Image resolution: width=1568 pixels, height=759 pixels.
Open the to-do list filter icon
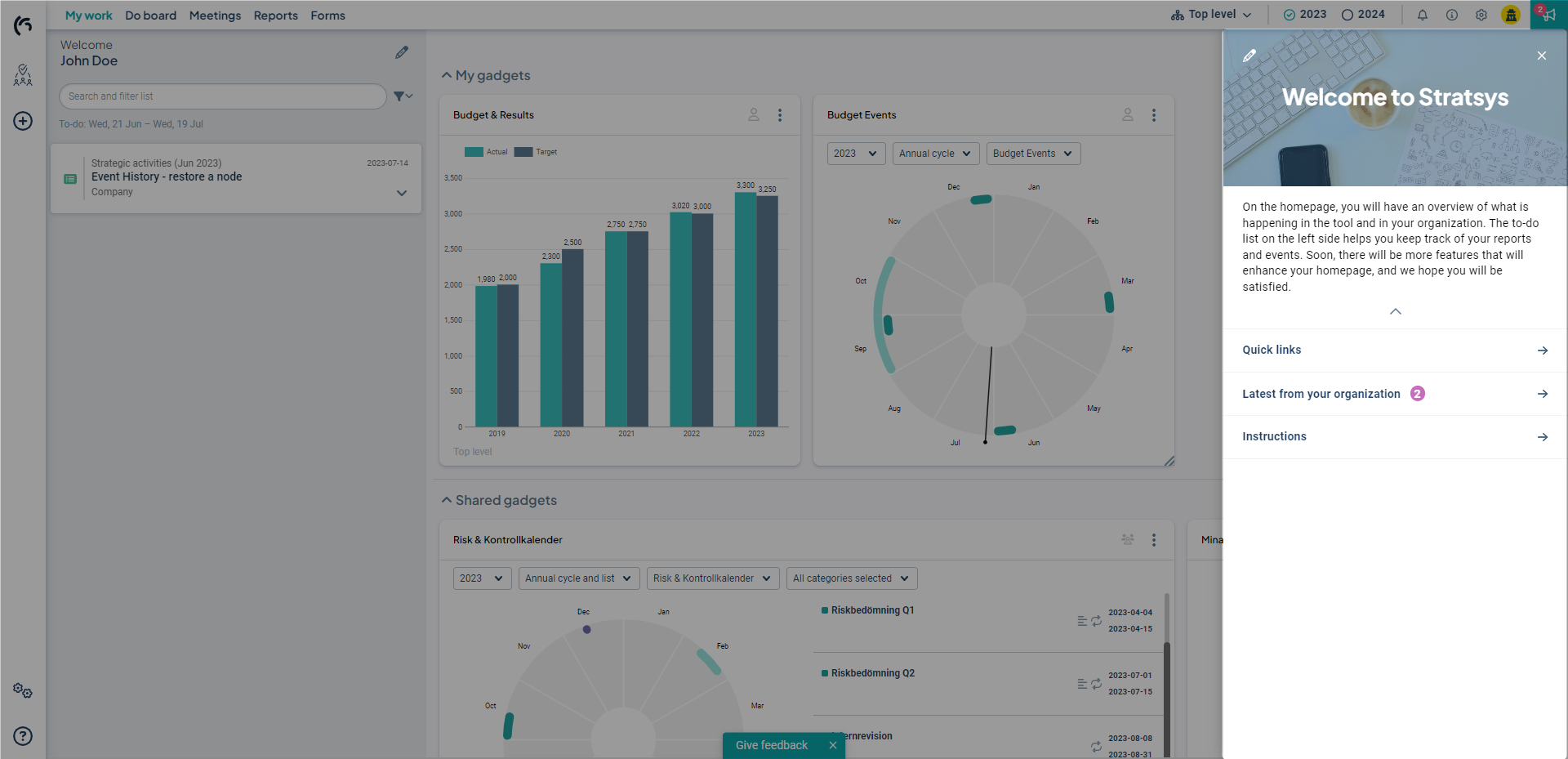click(x=403, y=96)
